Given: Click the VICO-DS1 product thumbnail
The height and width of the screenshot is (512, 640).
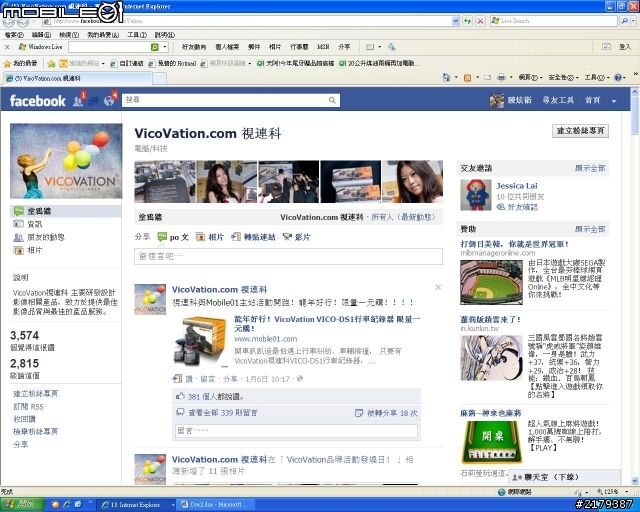Looking at the screenshot, I should [x=200, y=341].
